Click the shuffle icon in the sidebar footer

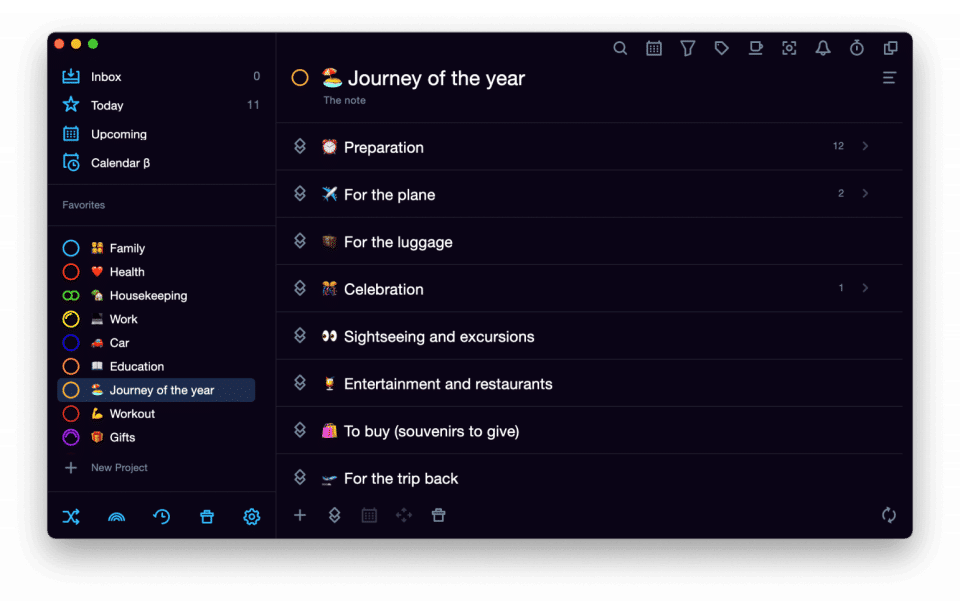tap(71, 517)
